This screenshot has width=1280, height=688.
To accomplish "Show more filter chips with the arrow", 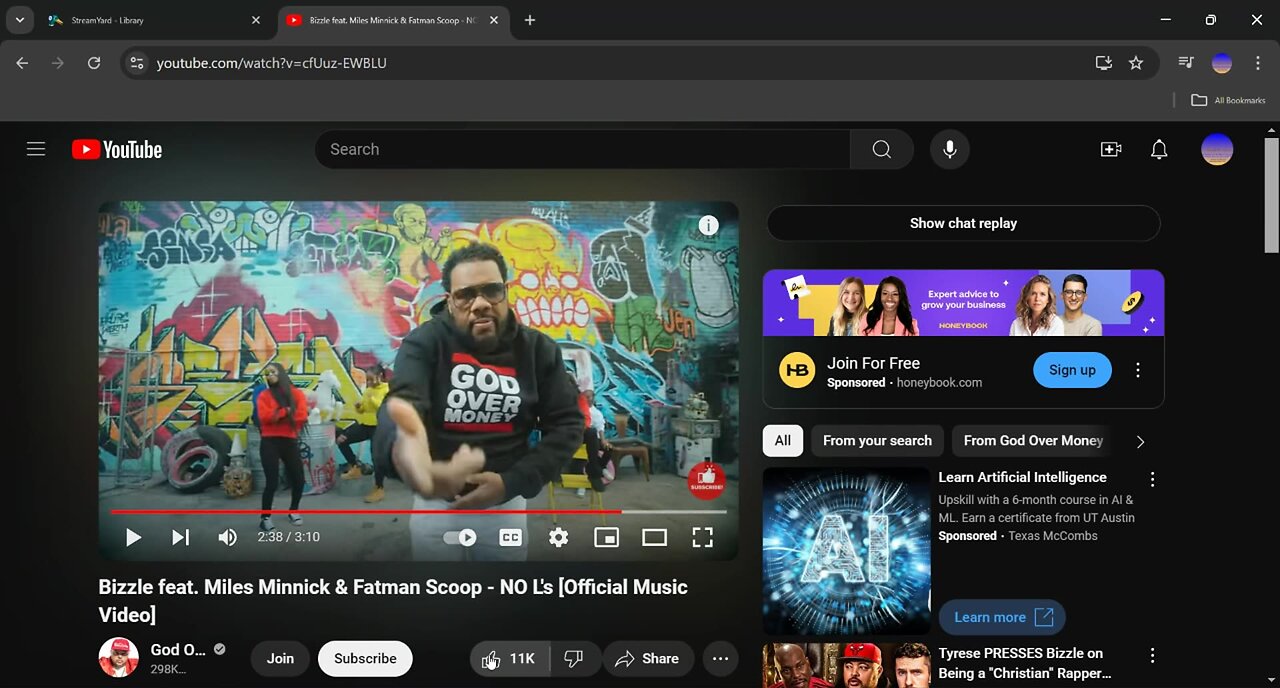I will coord(1140,441).
